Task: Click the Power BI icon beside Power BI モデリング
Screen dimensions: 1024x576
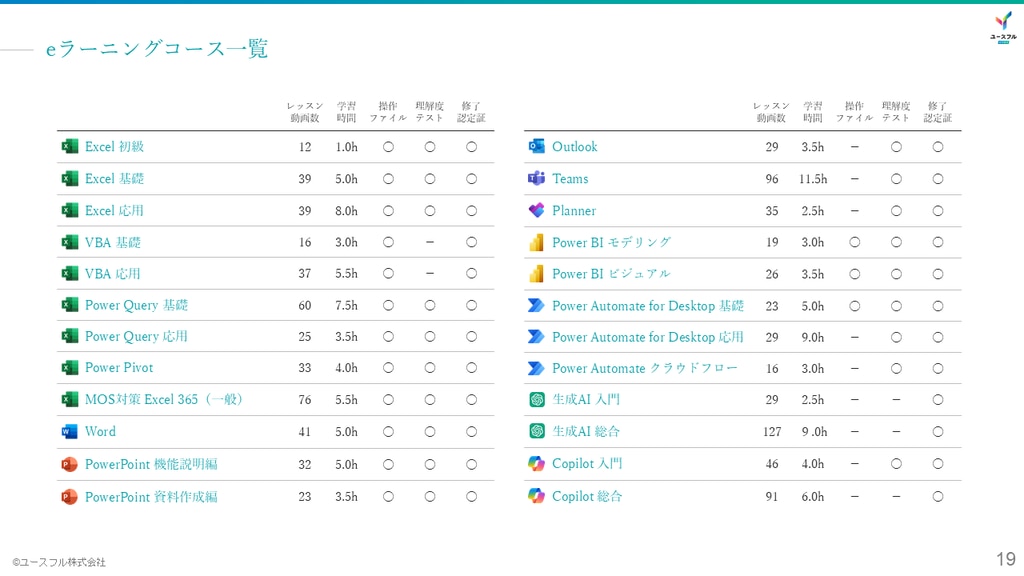Action: pos(536,243)
